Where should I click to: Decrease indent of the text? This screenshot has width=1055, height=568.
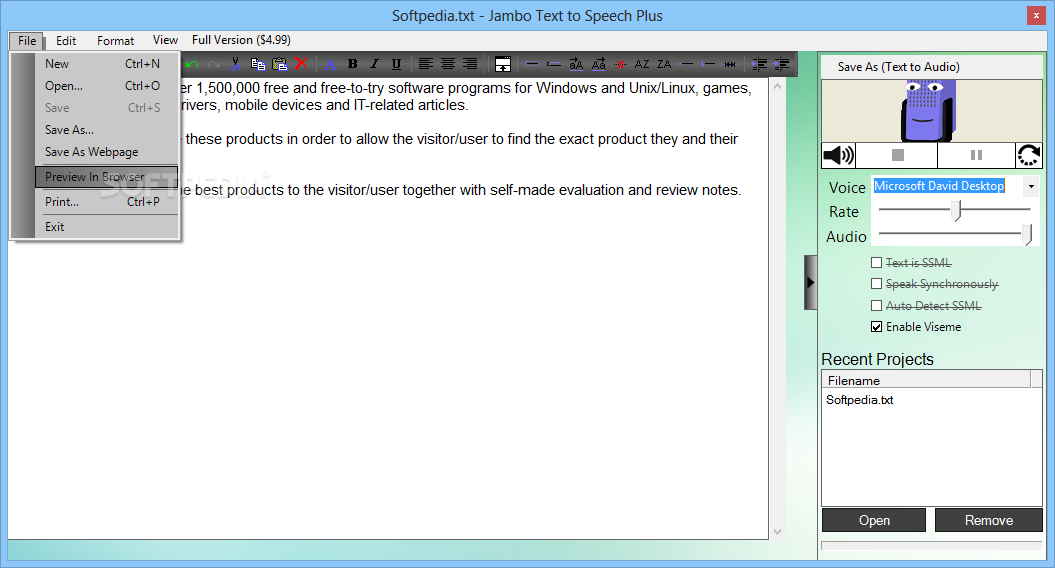(759, 65)
